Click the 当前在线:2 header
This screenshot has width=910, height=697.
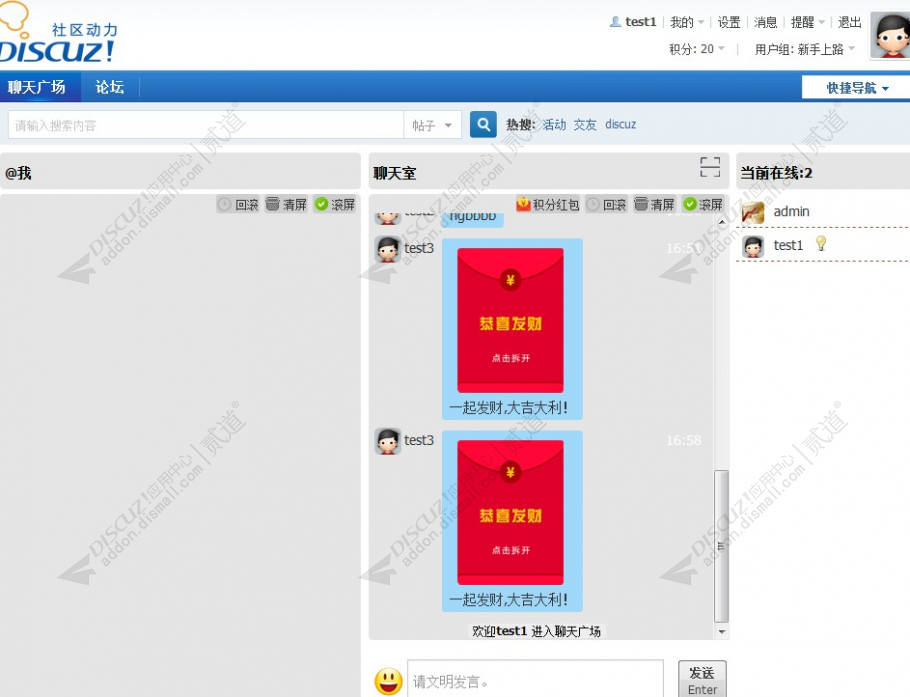point(777,172)
